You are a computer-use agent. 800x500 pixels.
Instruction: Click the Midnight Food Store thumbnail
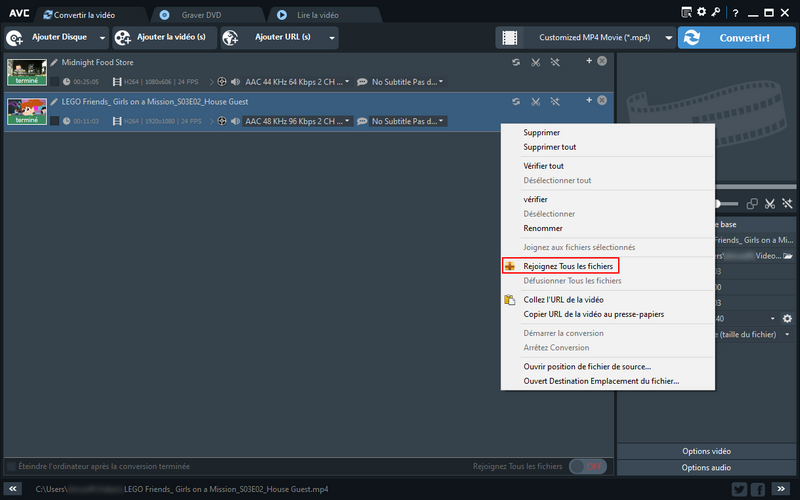(27, 72)
